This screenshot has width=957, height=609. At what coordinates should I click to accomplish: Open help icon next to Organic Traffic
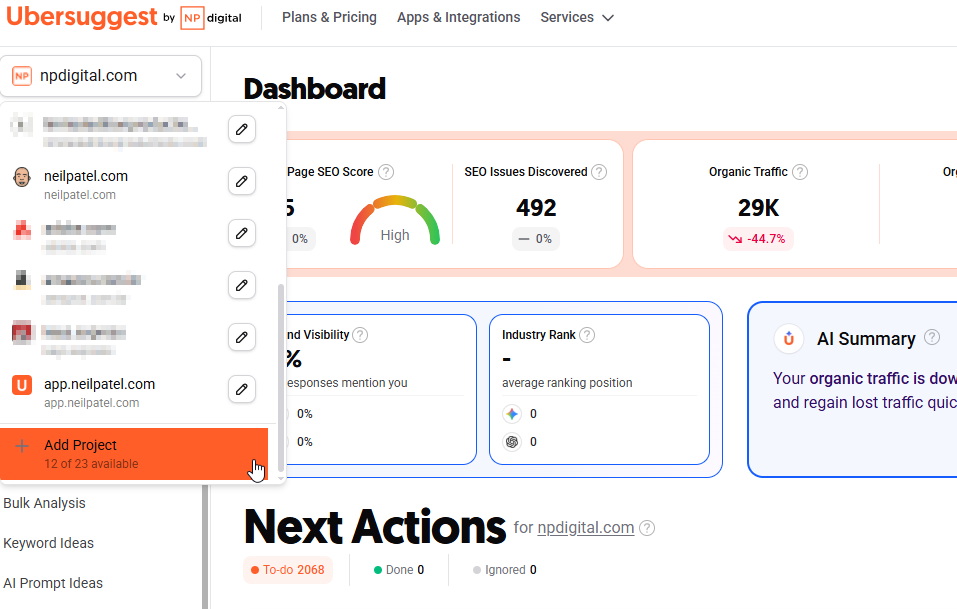(800, 172)
